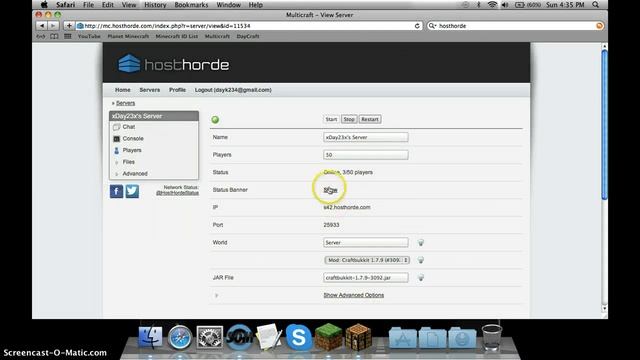
Task: Click the hosthorde search field
Action: click(515, 26)
